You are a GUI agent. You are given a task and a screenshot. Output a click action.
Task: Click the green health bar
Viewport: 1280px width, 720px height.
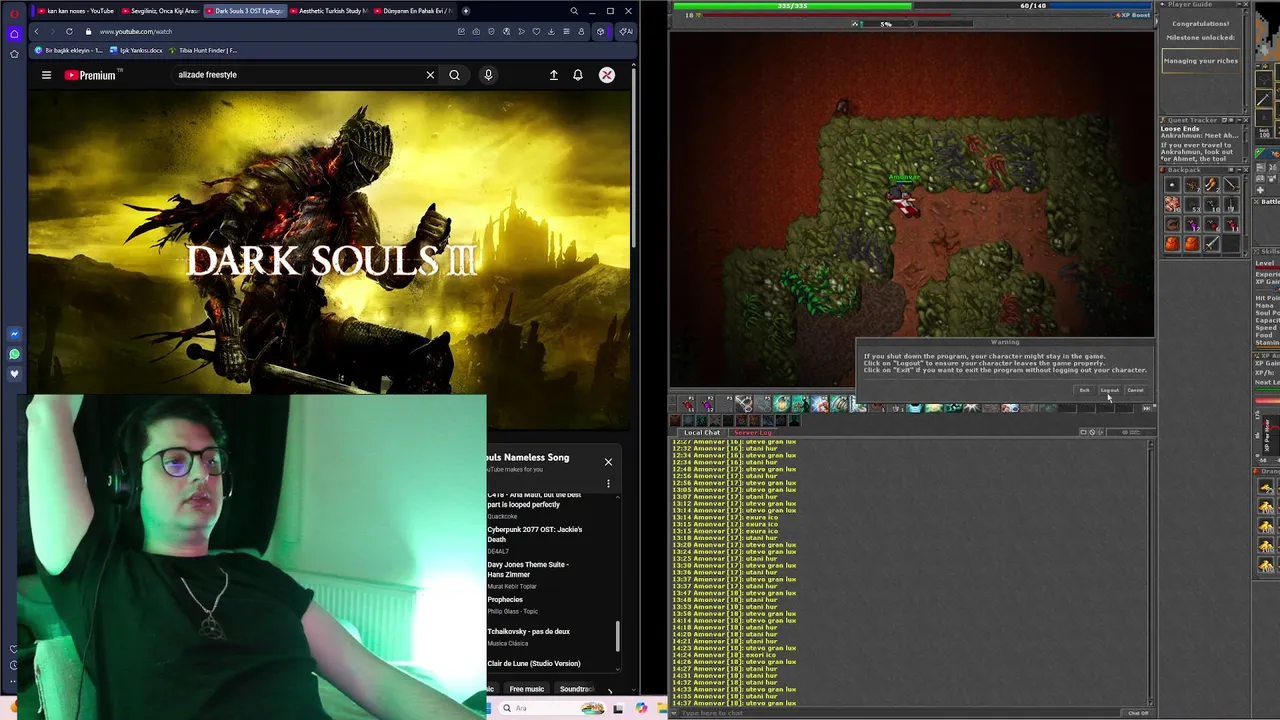click(x=792, y=6)
